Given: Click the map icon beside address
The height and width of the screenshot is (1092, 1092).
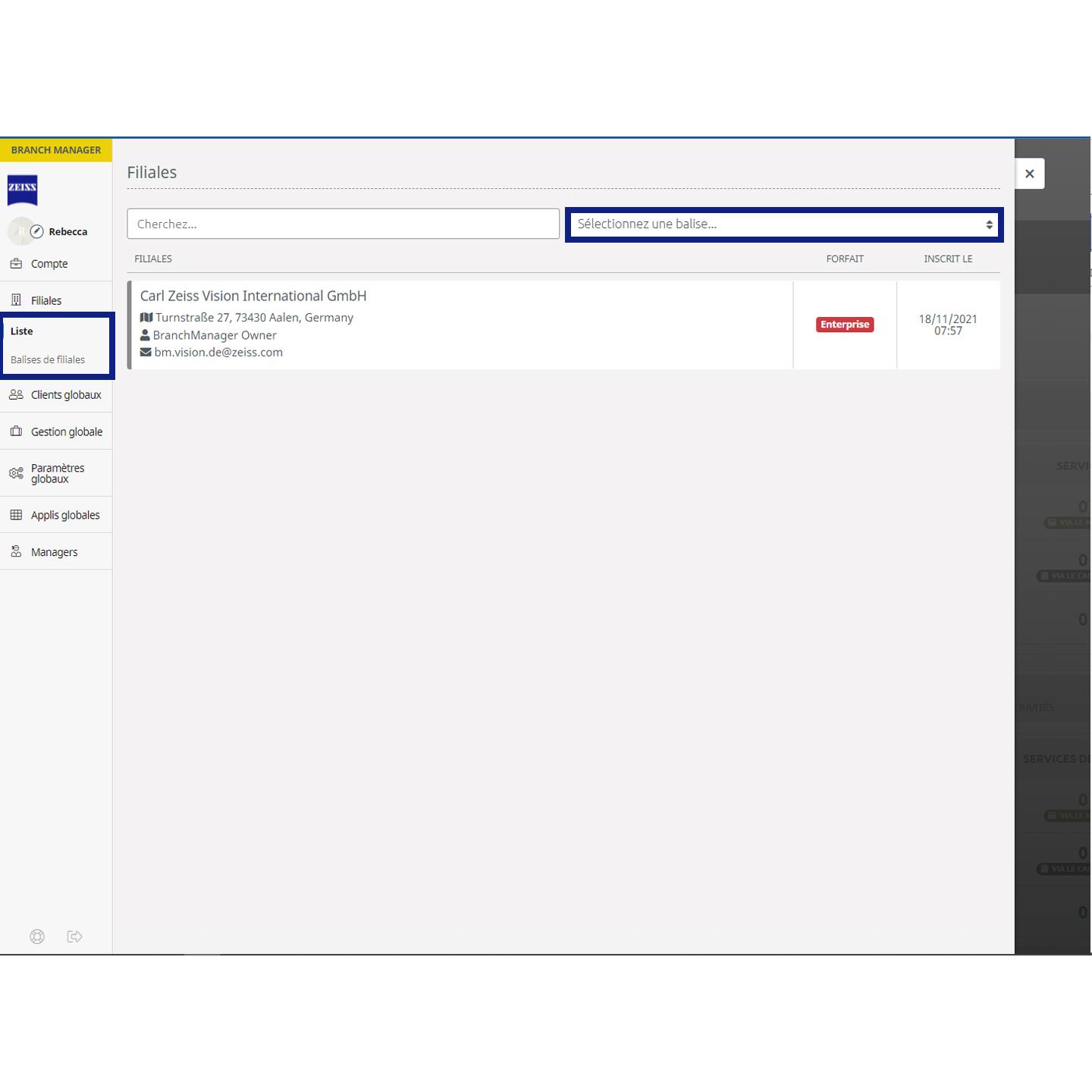Looking at the screenshot, I should (146, 317).
